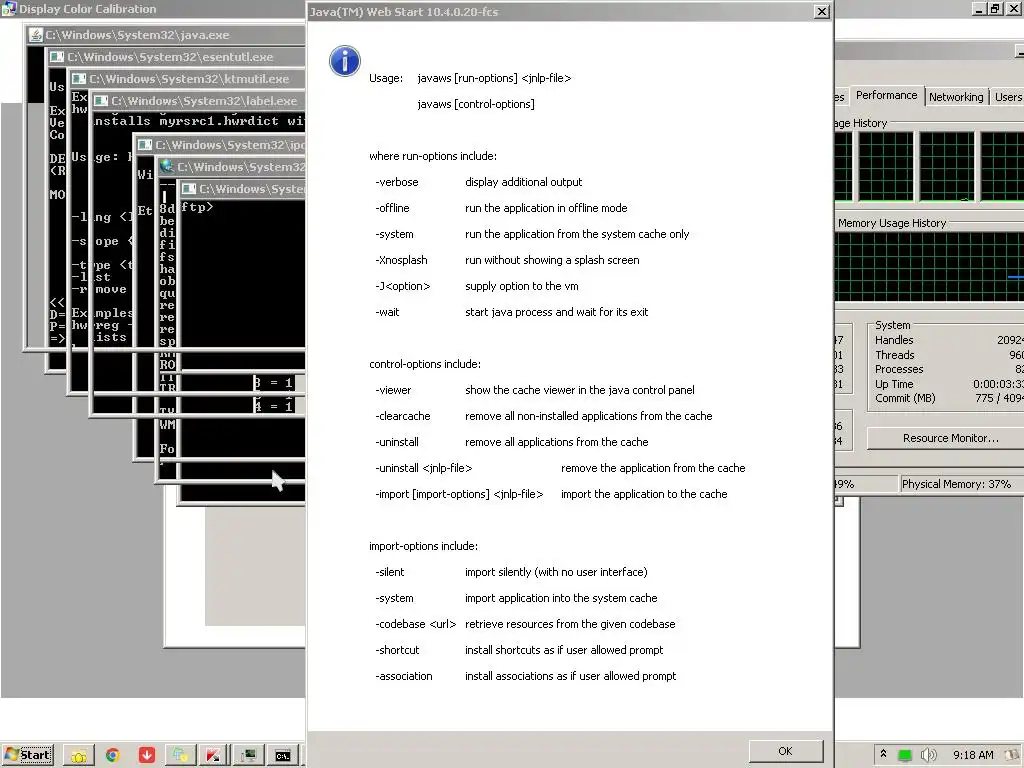Click the Threads row in System group
The image size is (1024, 768).
(949, 355)
